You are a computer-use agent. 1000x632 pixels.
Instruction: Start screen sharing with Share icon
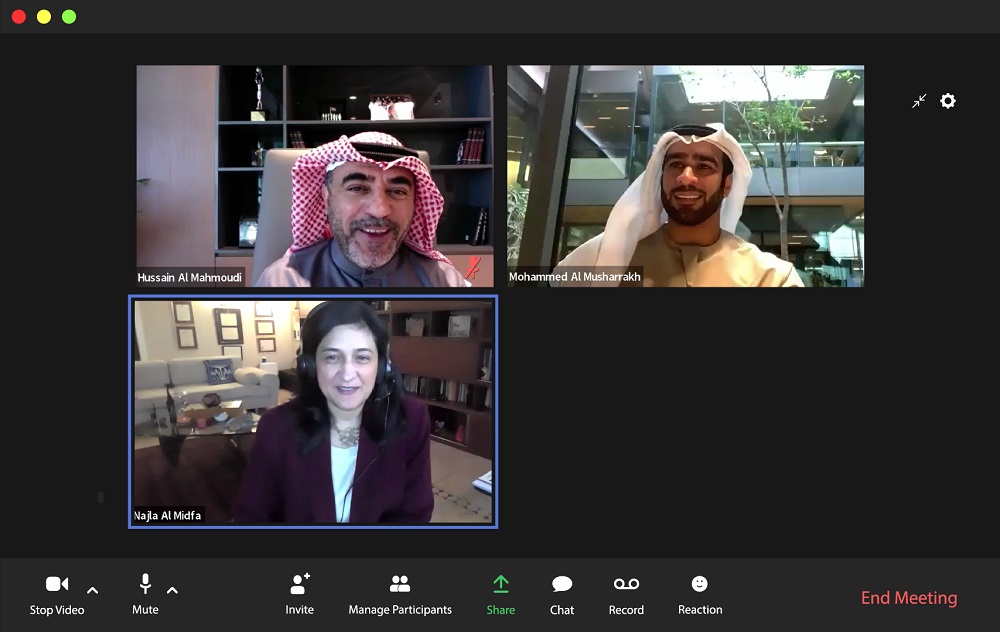point(501,585)
